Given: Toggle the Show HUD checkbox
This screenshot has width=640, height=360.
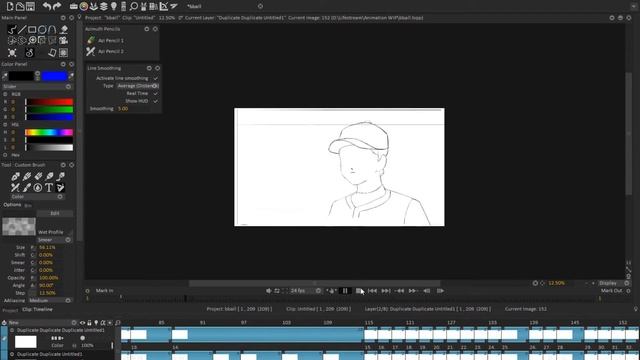Looking at the screenshot, I should tap(155, 101).
